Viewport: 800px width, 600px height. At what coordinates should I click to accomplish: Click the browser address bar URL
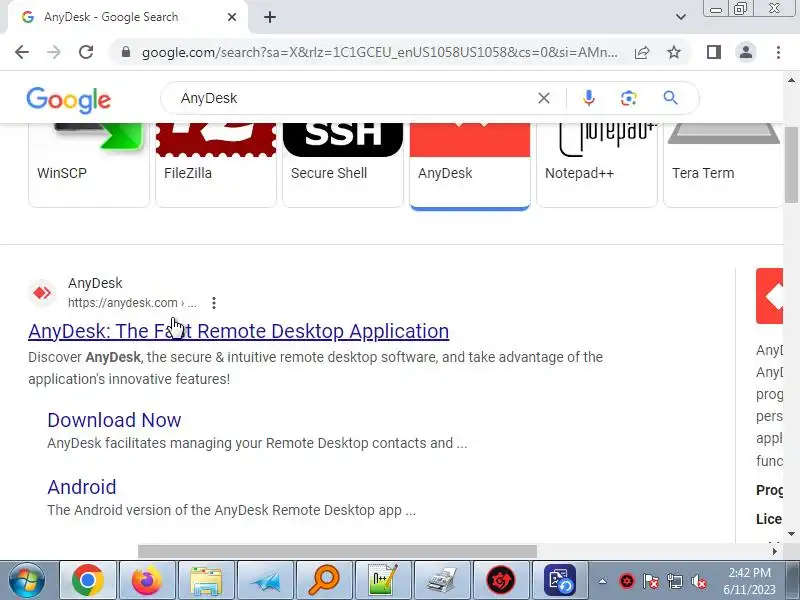click(x=380, y=52)
